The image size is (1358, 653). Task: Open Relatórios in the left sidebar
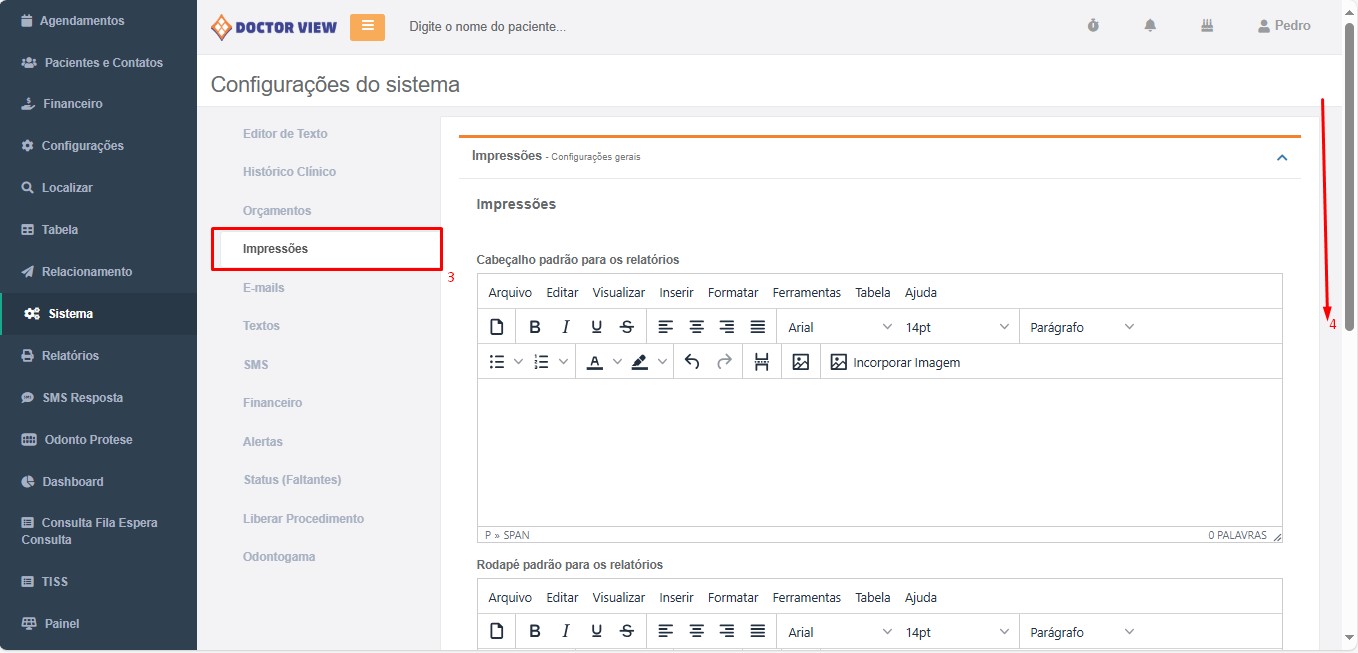click(70, 356)
